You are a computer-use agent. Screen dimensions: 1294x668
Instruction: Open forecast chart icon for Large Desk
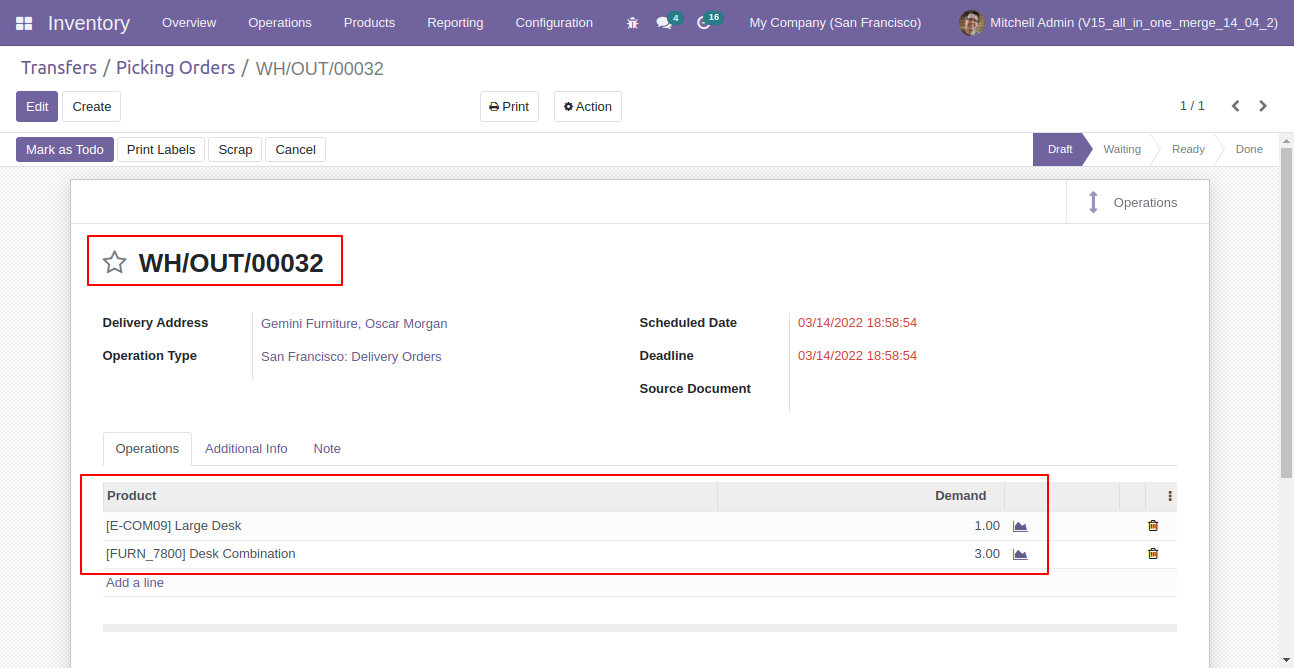[1020, 526]
